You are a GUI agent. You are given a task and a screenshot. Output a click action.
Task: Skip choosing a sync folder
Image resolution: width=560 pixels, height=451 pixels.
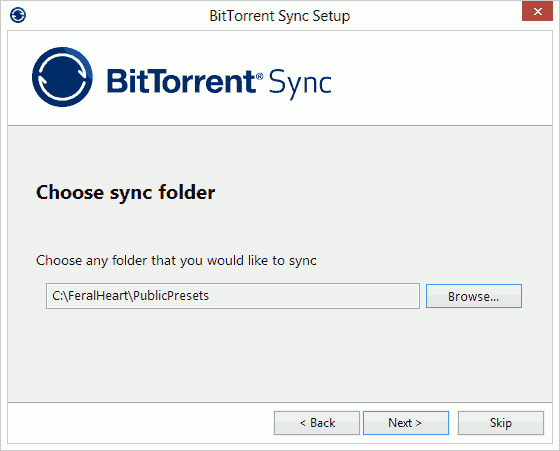coord(501,423)
